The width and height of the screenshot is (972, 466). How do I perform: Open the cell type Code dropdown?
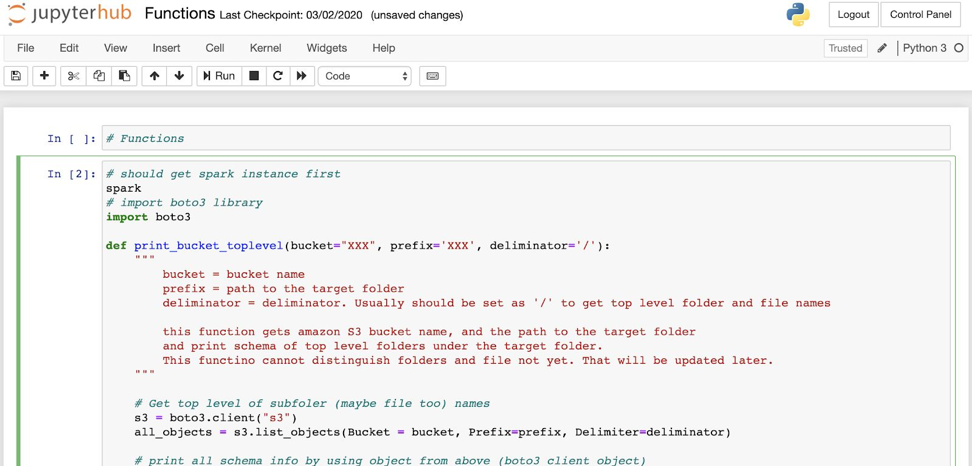pos(364,76)
